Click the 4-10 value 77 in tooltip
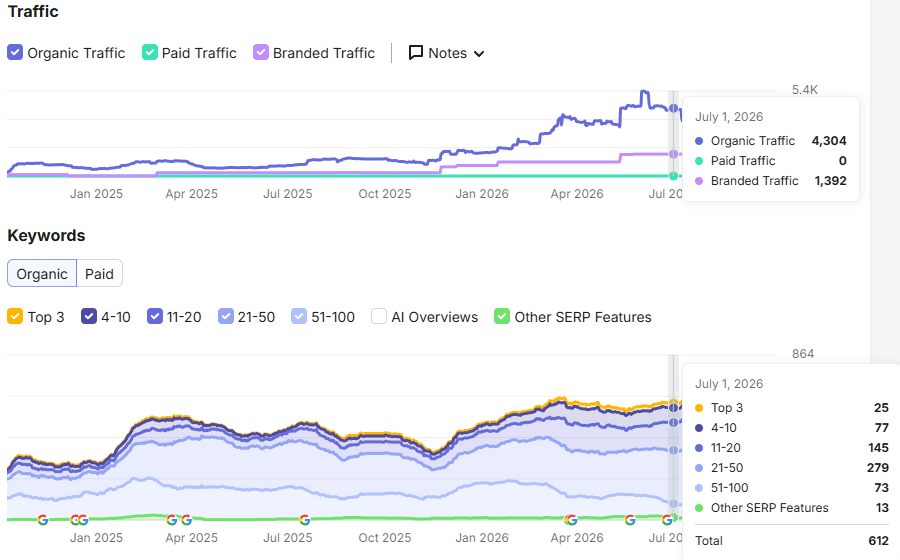900x560 pixels. point(882,427)
